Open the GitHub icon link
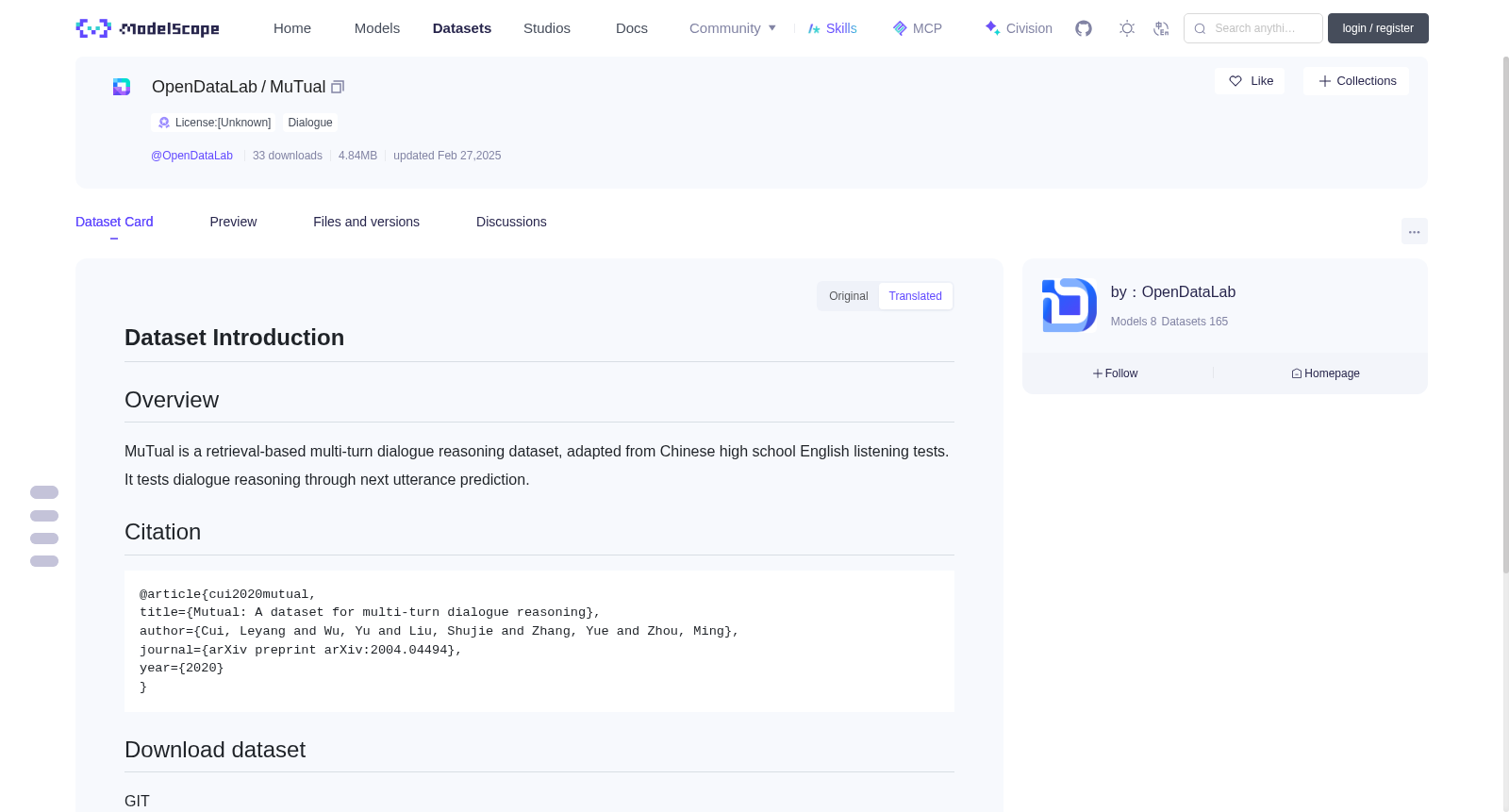This screenshot has width=1509, height=812. click(x=1084, y=28)
